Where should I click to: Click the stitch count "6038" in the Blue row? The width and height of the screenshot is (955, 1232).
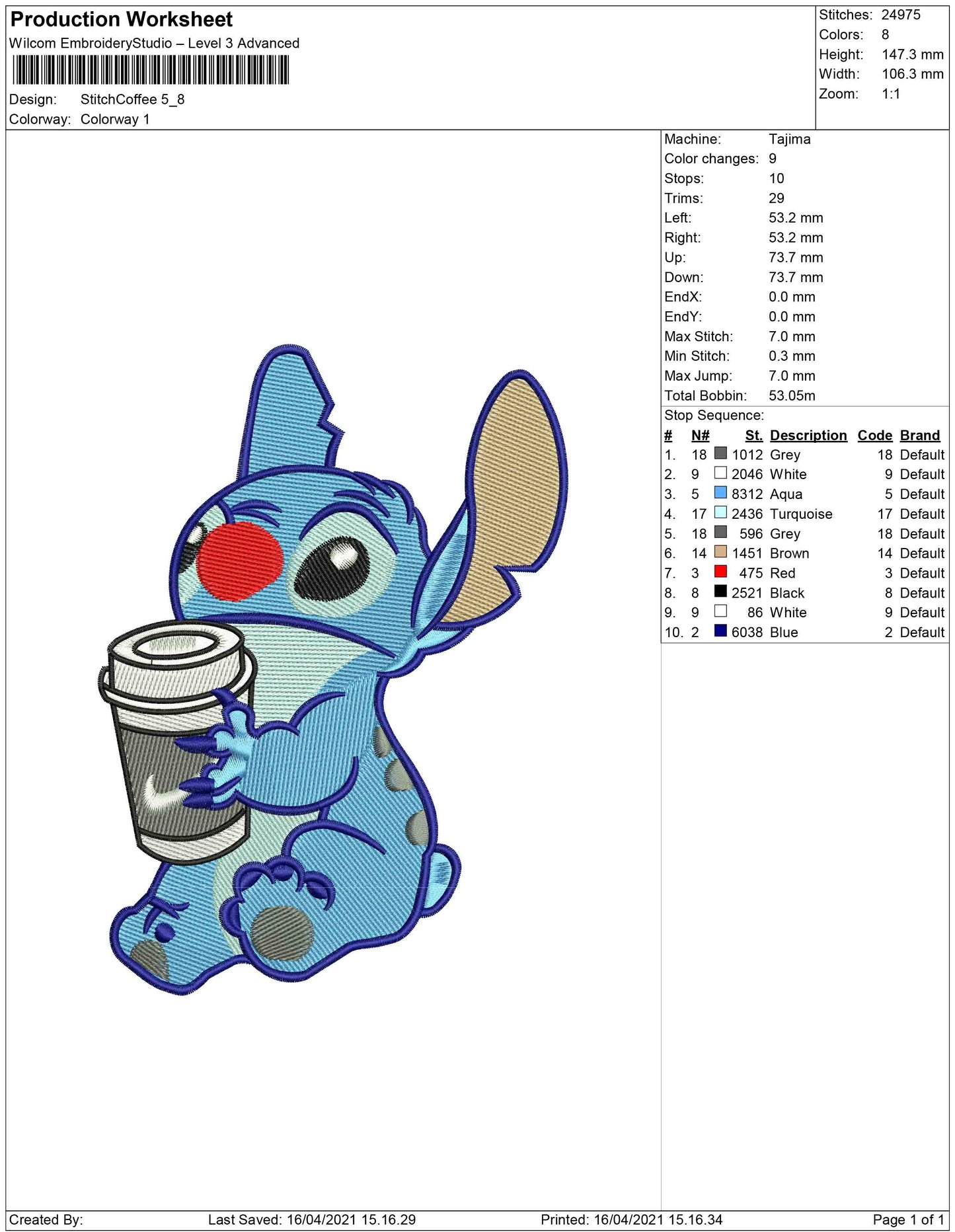[x=747, y=633]
